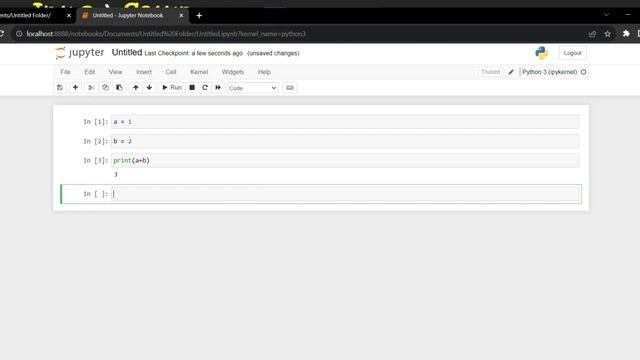Viewport: 640px width, 360px height.
Task: Click the In [2]: prompt label
Action: (96, 141)
